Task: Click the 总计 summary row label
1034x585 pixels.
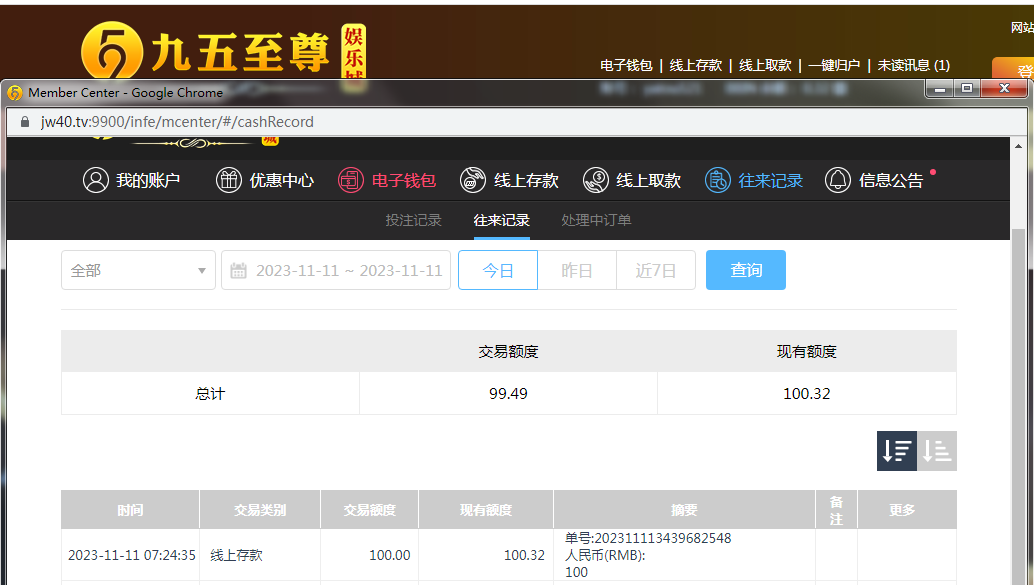Action: [210, 394]
